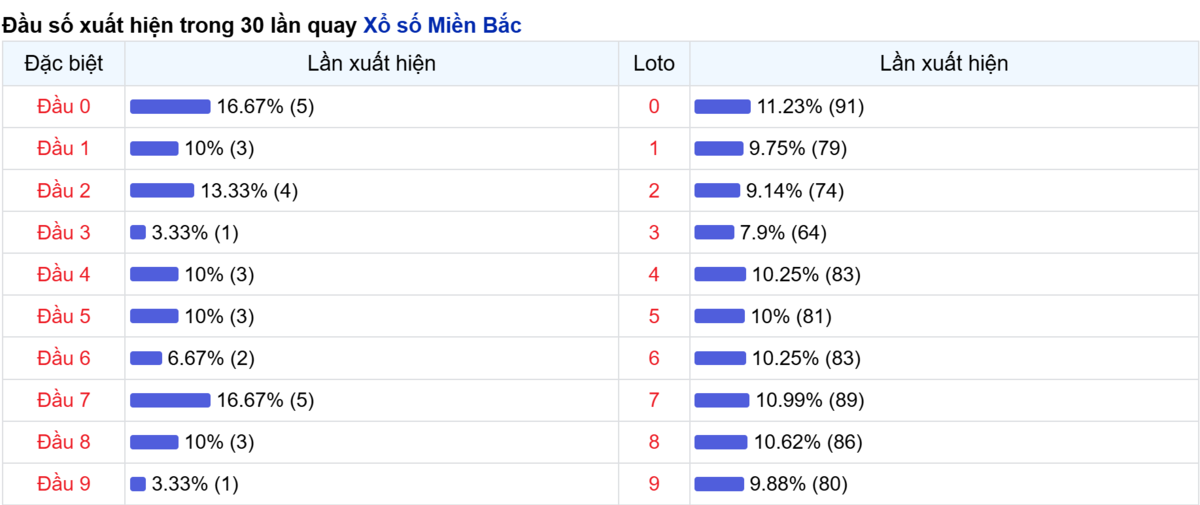
Task: Click right table Lần xuất hiện header
Action: 944,64
